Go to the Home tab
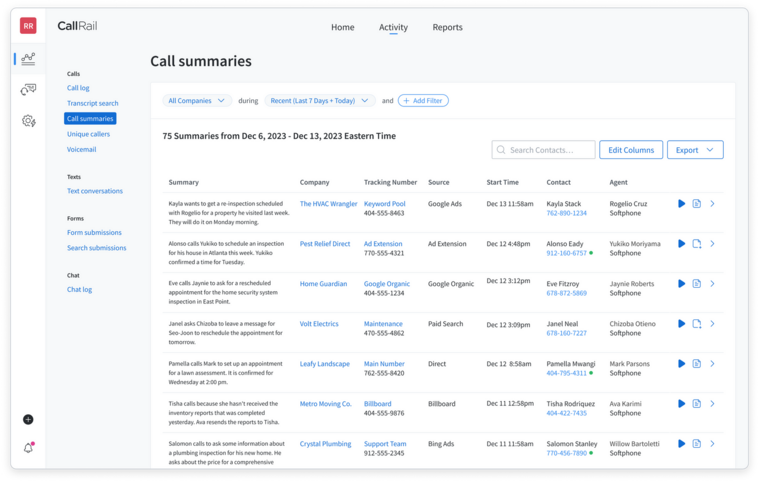The image size is (759, 482). [x=343, y=28]
